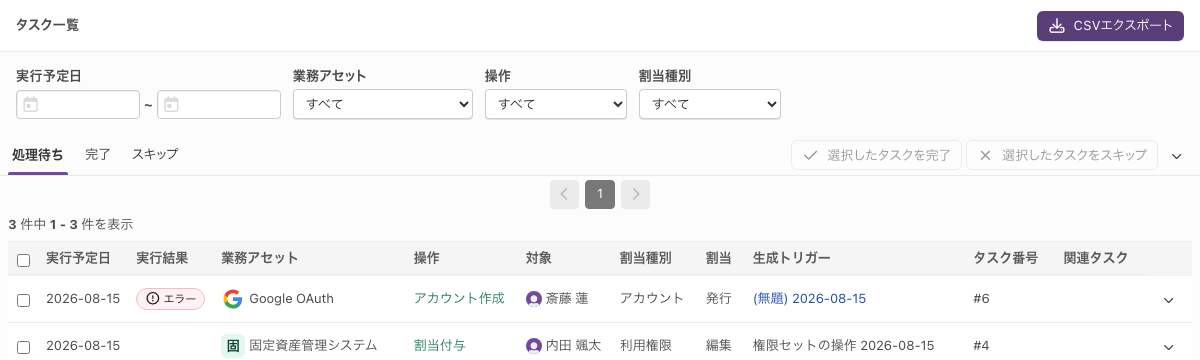Screen dimensions: 1200x360
Task: Click the 関連タスク column header
Action: (1096, 258)
